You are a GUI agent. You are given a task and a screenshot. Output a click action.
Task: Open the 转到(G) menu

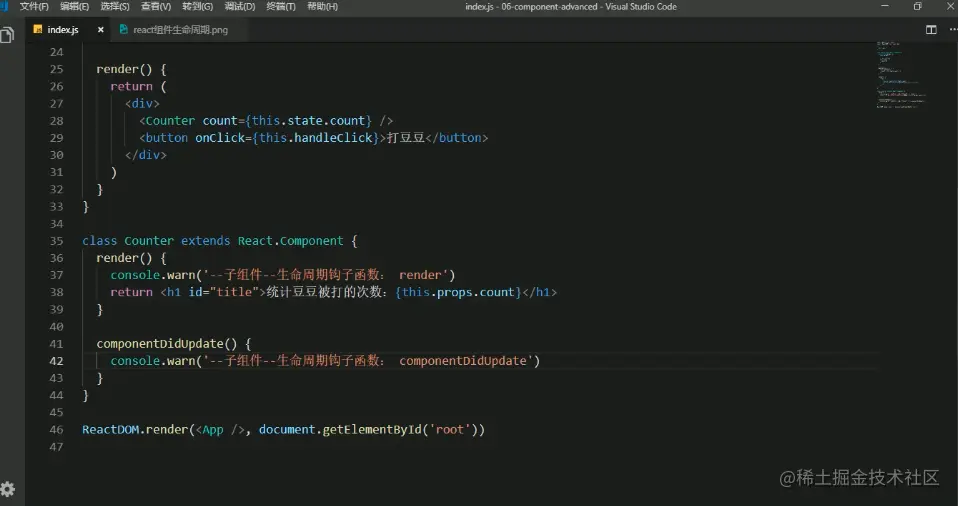[197, 6]
